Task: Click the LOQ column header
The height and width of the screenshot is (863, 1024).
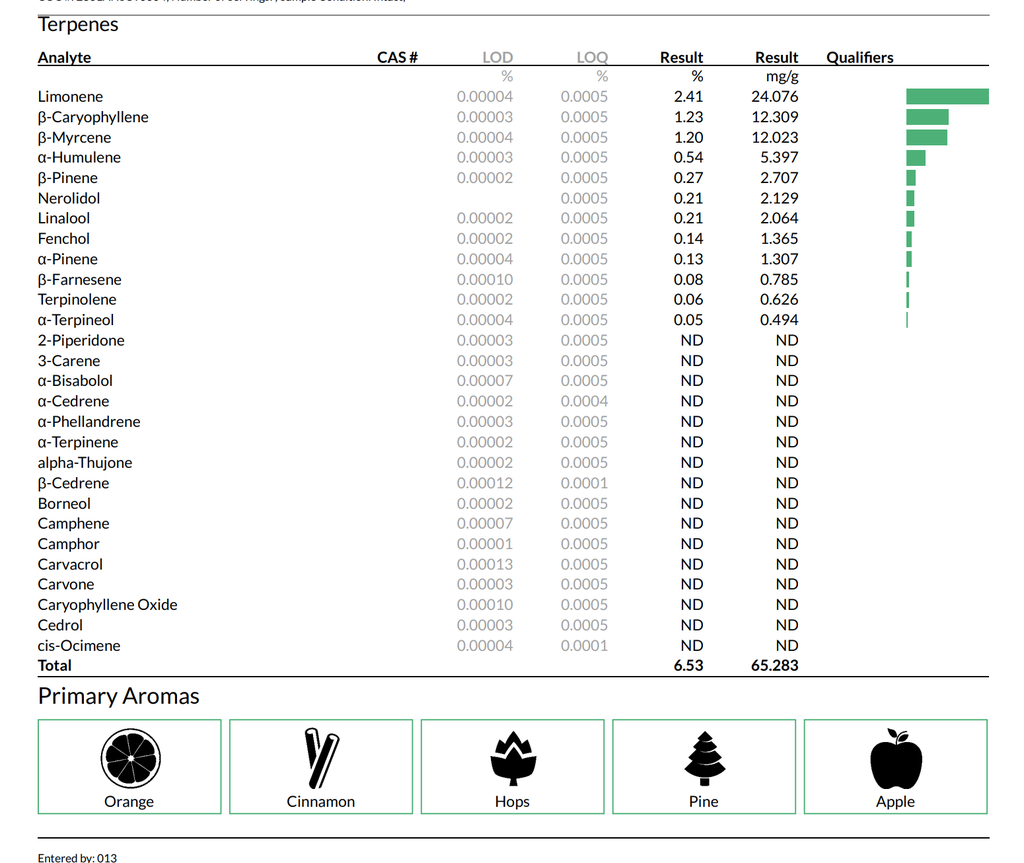Action: (x=592, y=57)
